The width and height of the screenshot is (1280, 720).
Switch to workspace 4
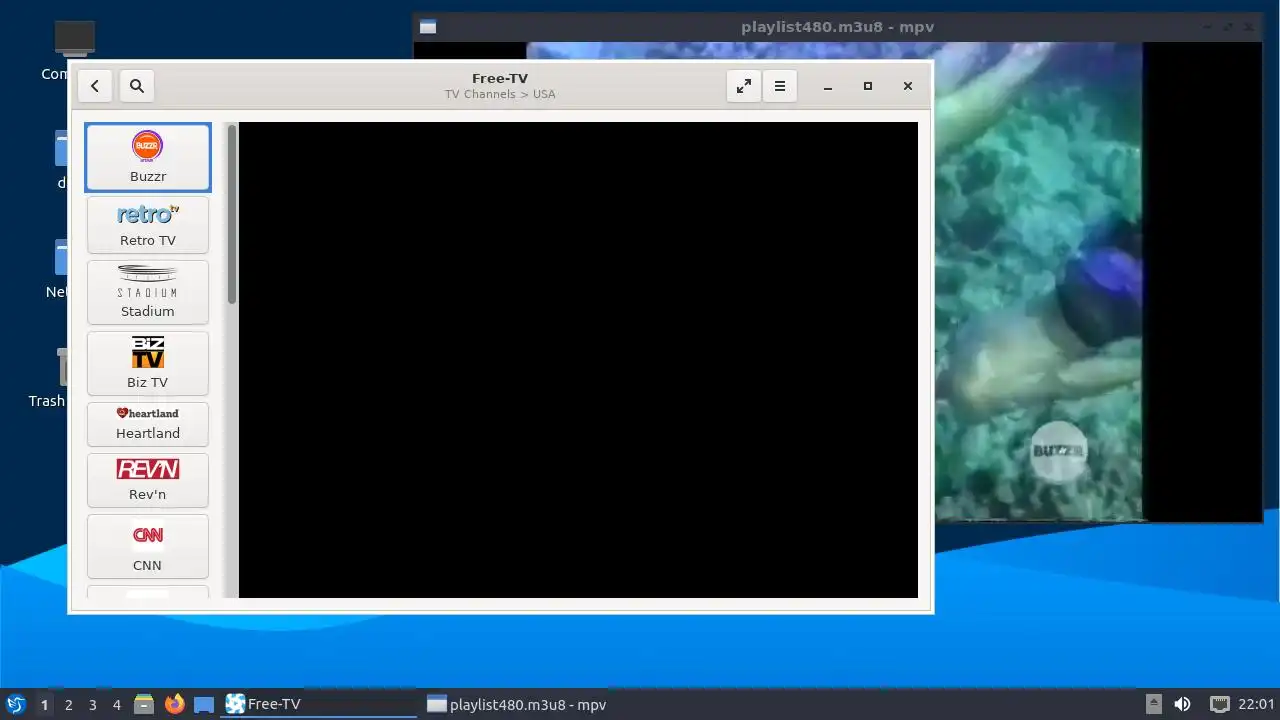[116, 704]
